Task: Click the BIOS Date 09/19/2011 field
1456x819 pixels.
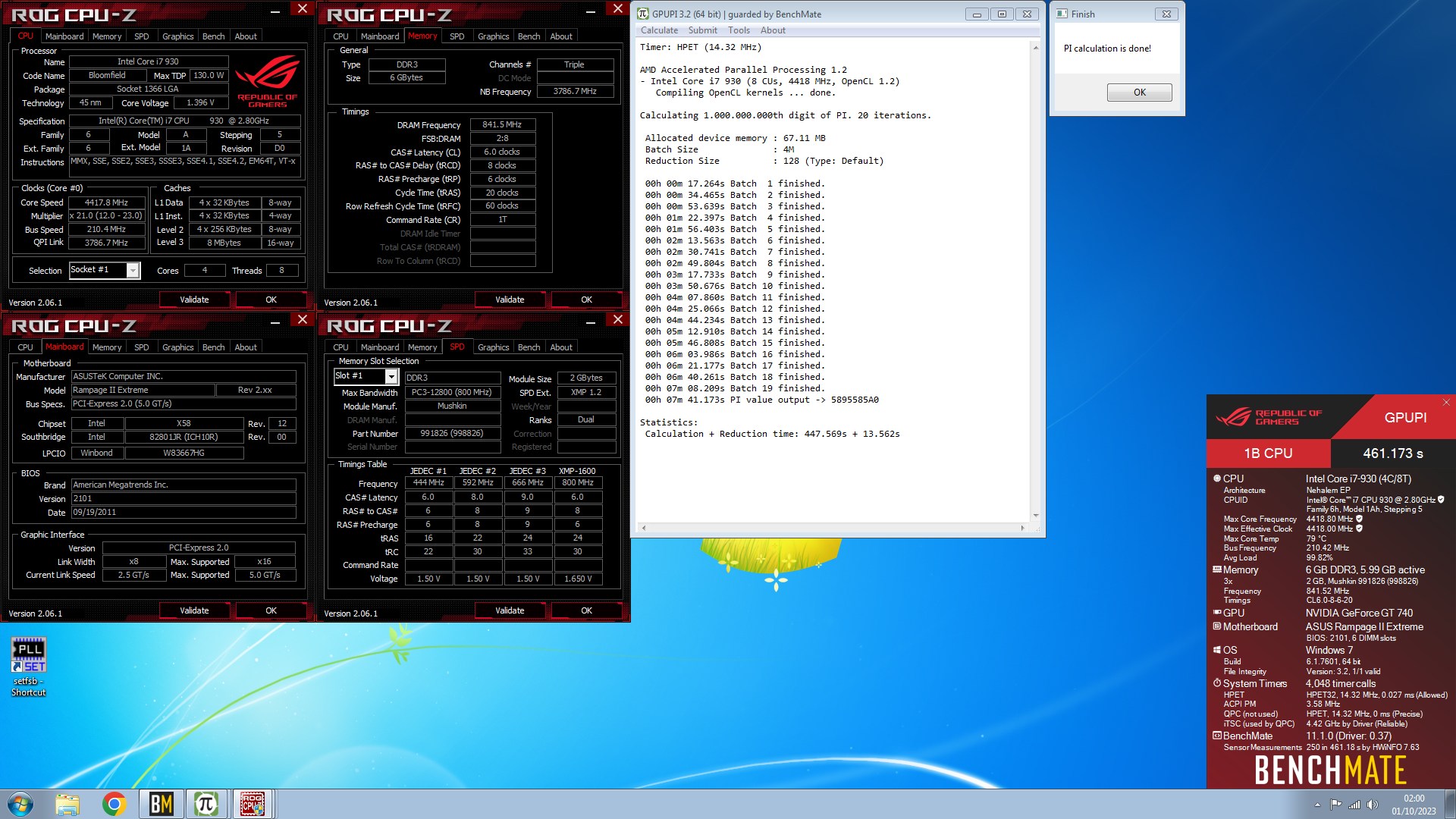Action: (184, 512)
